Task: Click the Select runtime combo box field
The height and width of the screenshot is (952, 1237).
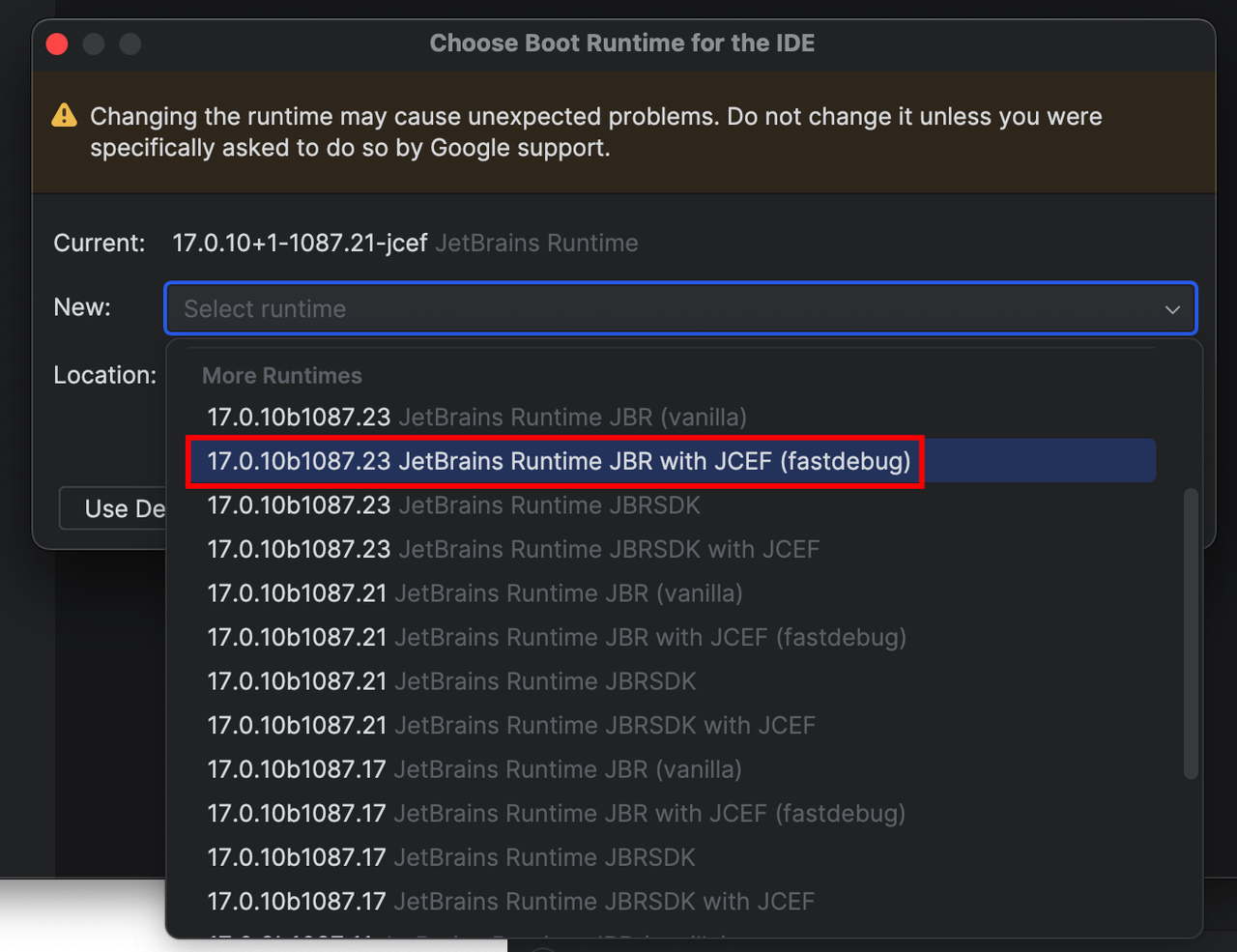Action: tap(681, 308)
